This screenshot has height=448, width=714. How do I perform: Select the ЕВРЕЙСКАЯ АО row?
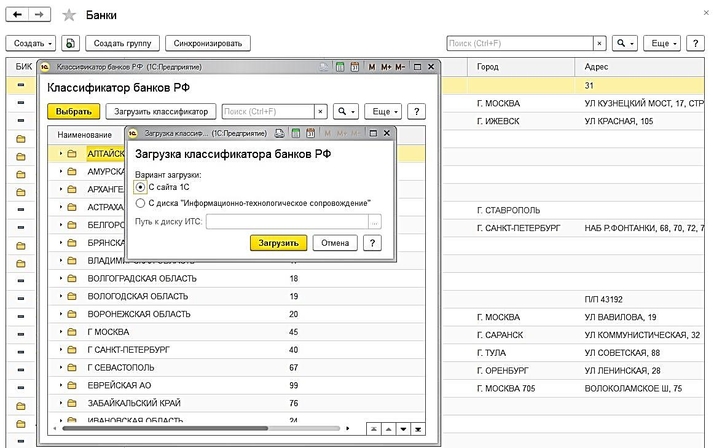236,385
